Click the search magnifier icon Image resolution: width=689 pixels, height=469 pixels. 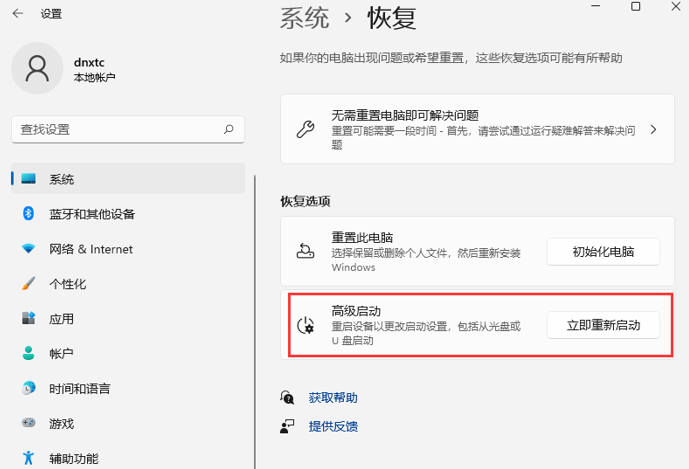(228, 129)
